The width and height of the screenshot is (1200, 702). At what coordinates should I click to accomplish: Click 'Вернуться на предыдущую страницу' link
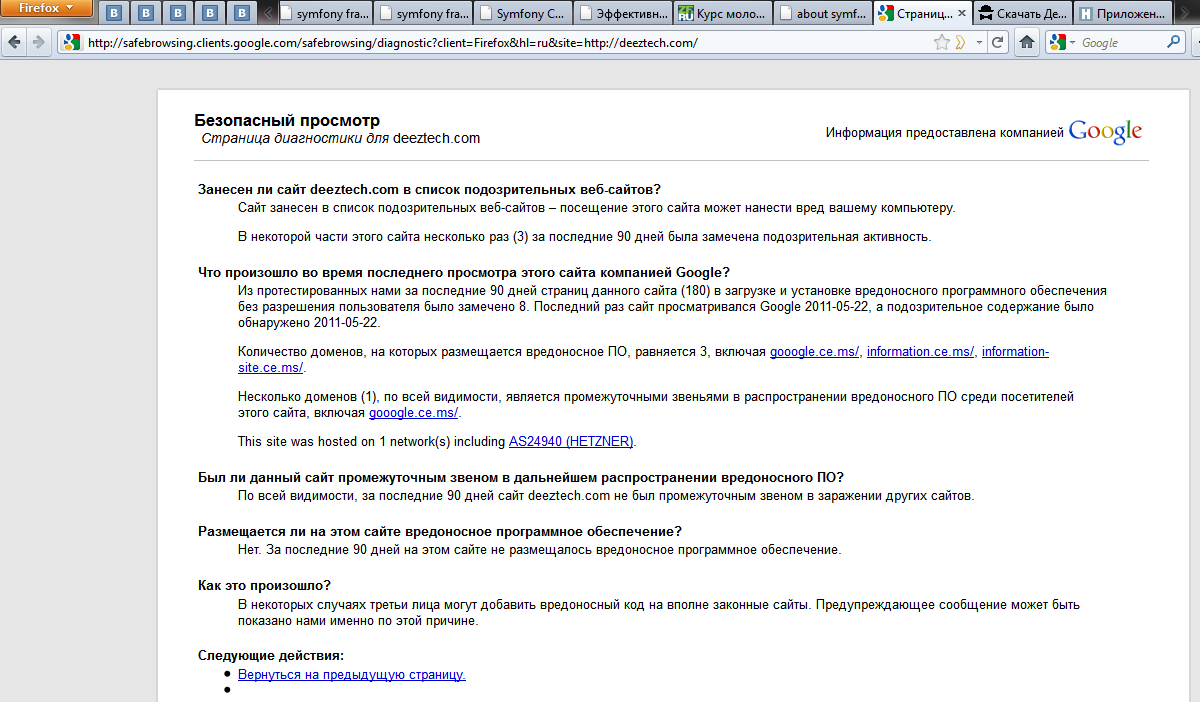click(351, 674)
